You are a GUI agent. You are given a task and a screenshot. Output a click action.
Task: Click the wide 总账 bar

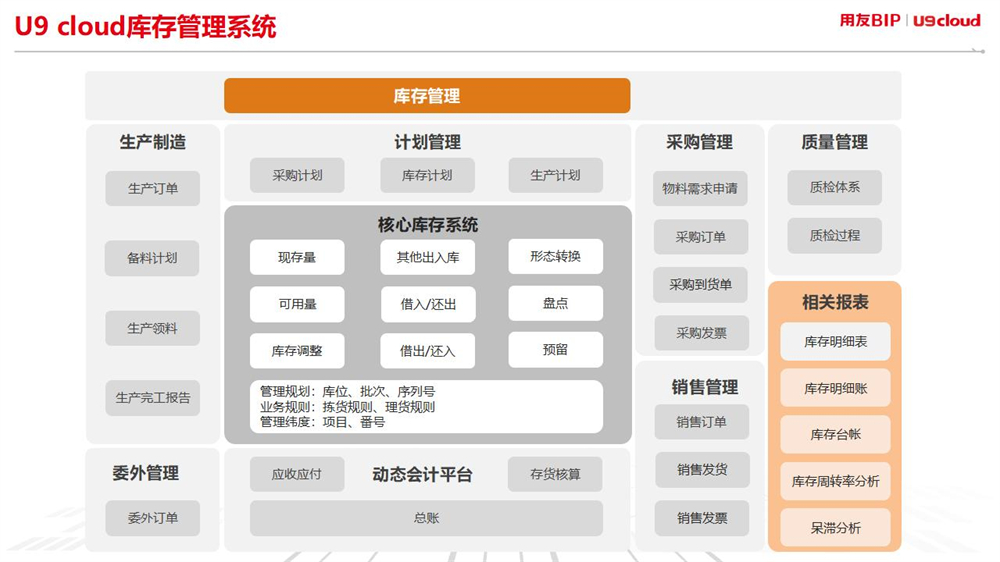point(426,518)
